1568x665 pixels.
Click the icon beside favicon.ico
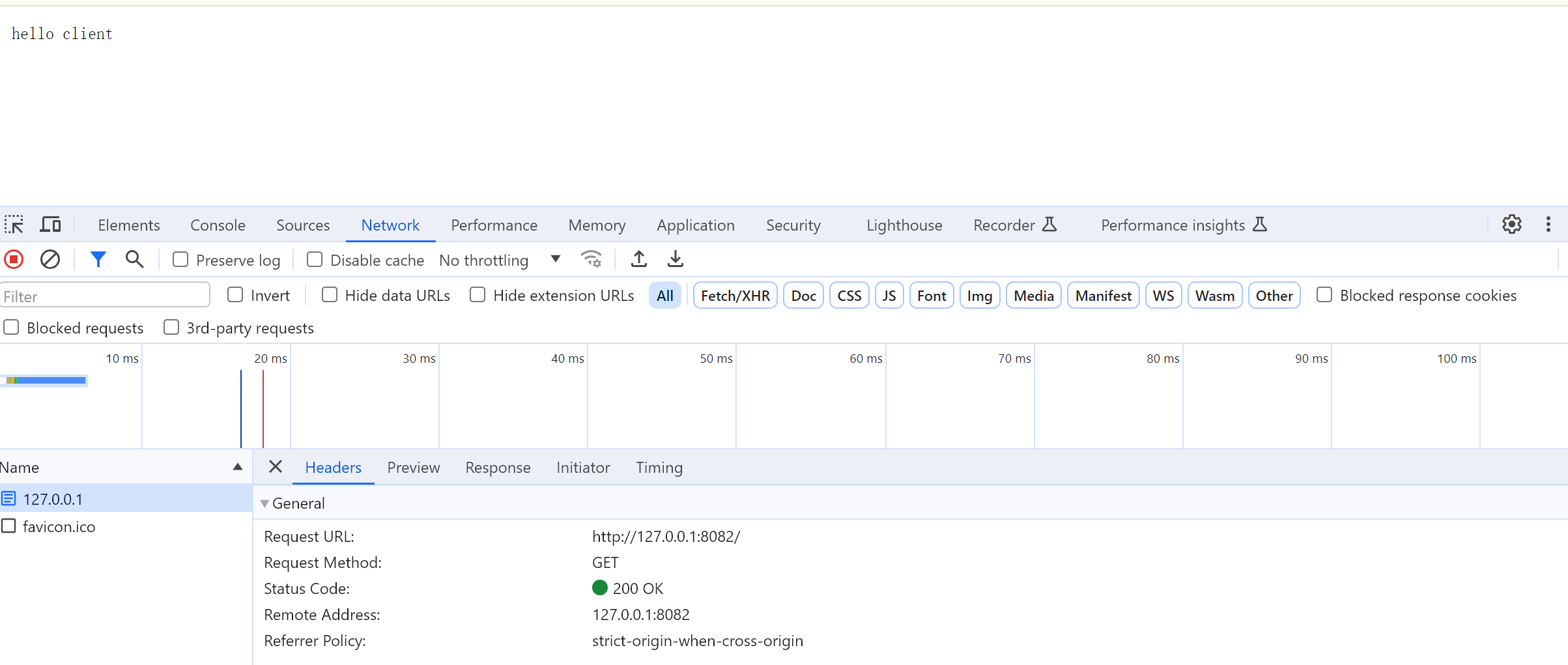pos(8,526)
